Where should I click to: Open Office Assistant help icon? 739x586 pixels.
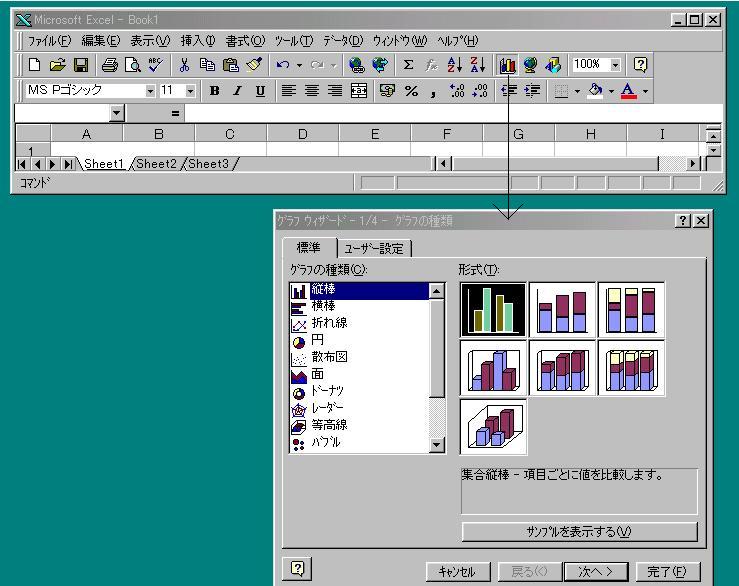[640, 65]
